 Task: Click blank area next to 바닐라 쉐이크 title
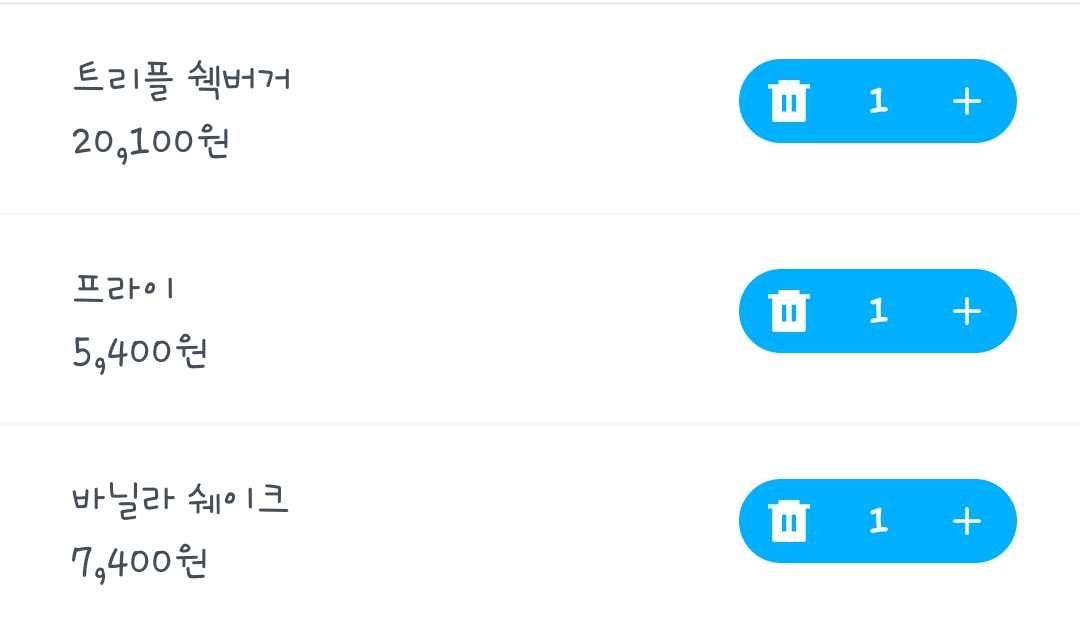tap(510, 499)
